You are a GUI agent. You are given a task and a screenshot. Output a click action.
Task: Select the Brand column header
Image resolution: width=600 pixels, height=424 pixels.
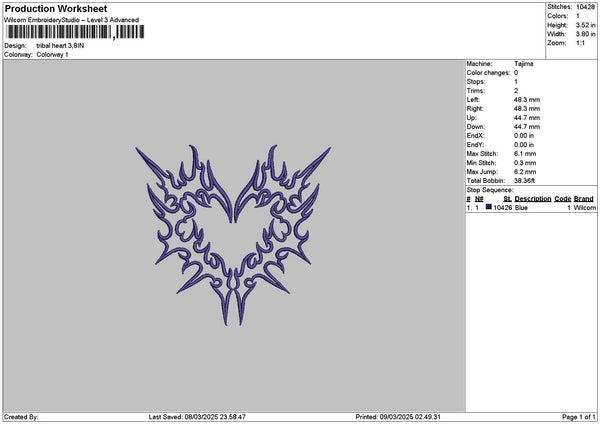584,198
